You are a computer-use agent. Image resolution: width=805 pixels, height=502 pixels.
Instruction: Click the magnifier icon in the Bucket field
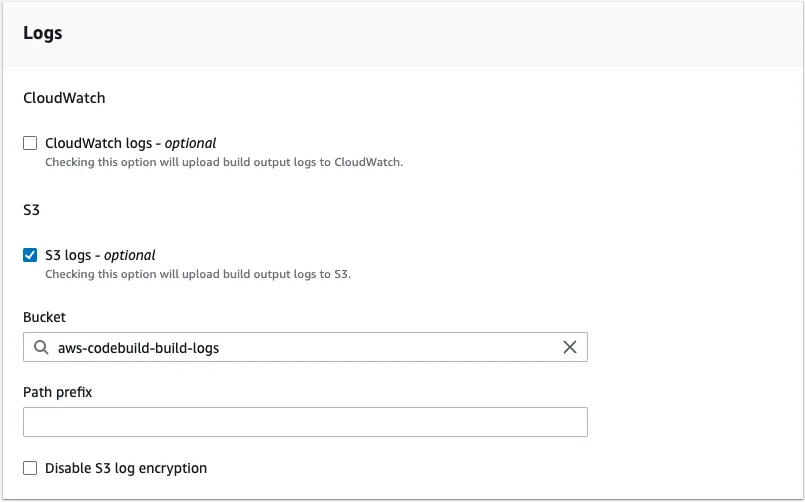pyautogui.click(x=41, y=348)
